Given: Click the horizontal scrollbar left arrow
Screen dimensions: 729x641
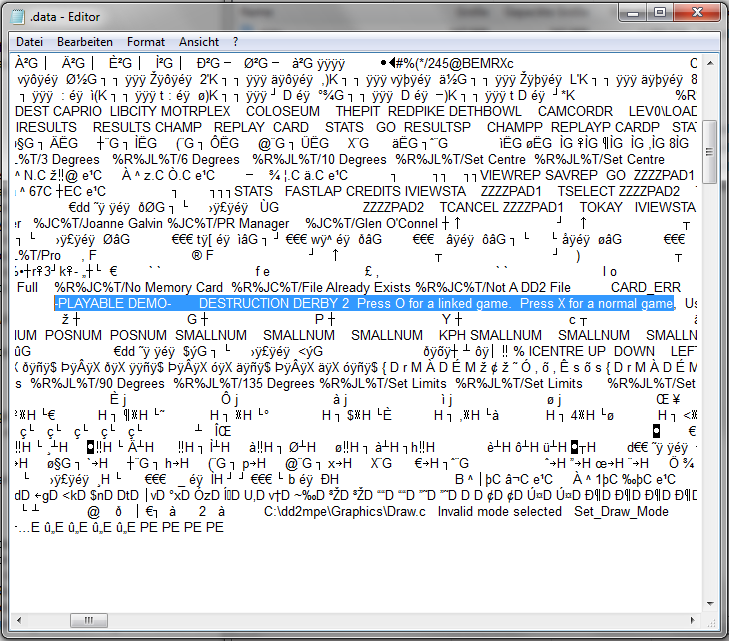Looking at the screenshot, I should [19, 621].
